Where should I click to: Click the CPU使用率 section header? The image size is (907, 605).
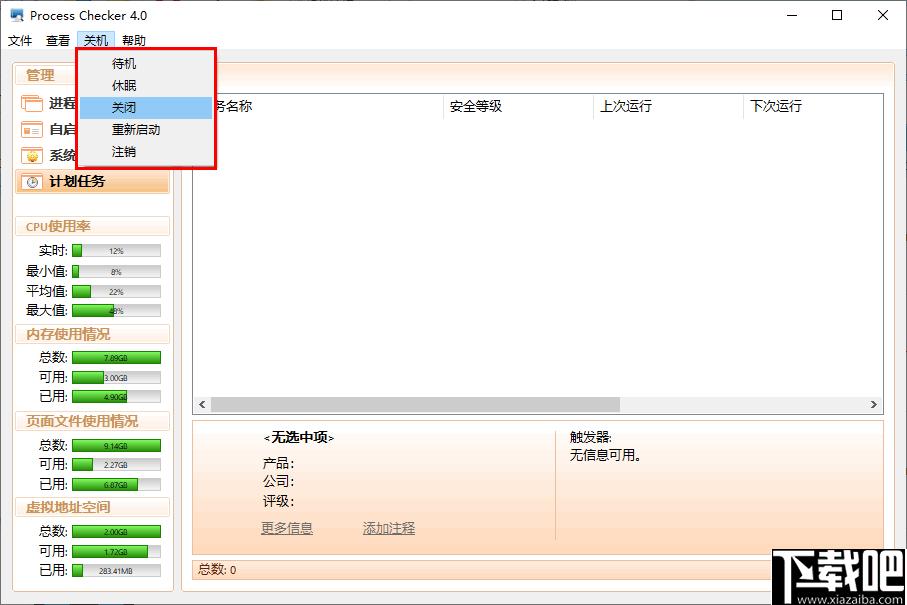pyautogui.click(x=93, y=226)
